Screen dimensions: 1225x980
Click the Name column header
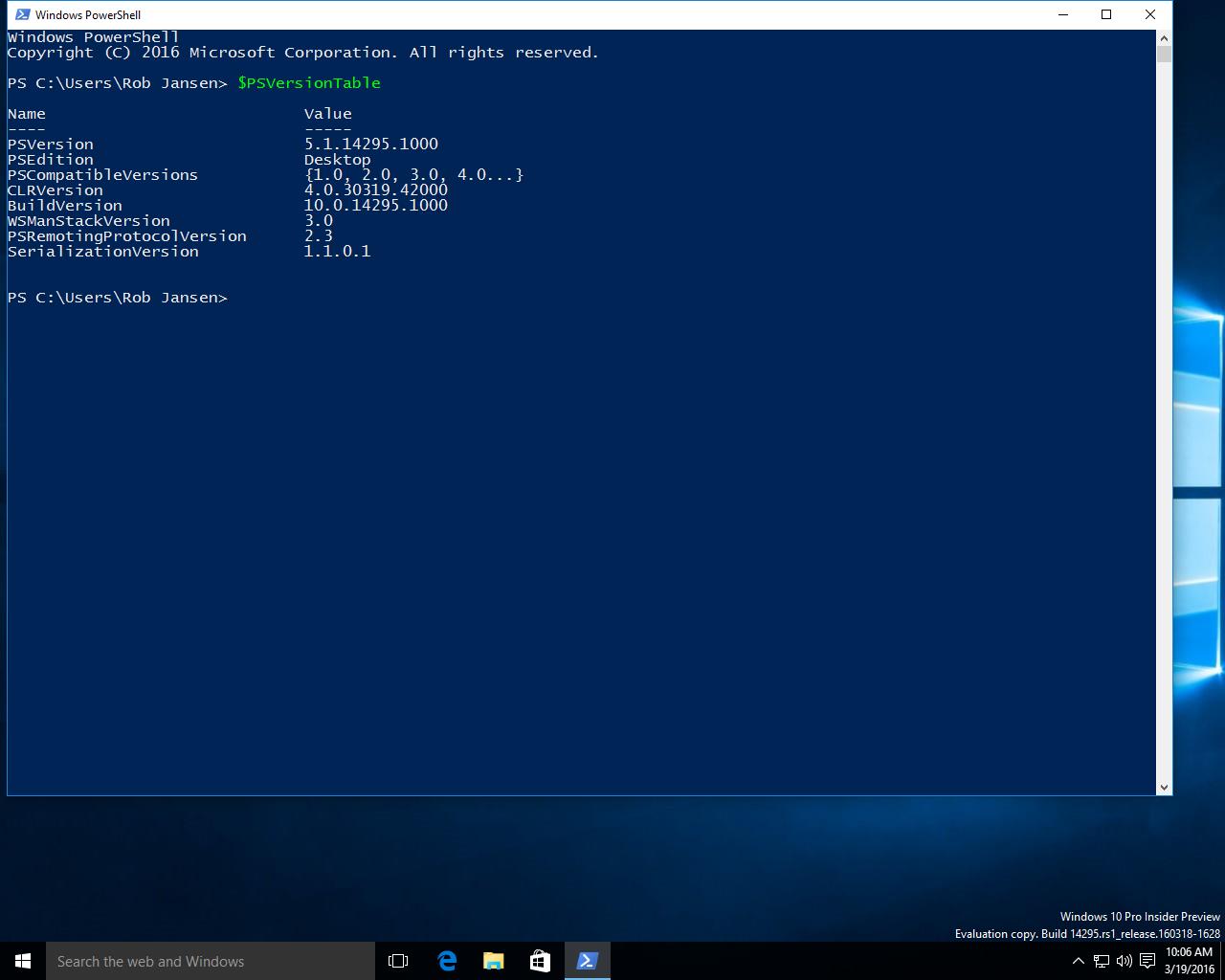pos(27,114)
